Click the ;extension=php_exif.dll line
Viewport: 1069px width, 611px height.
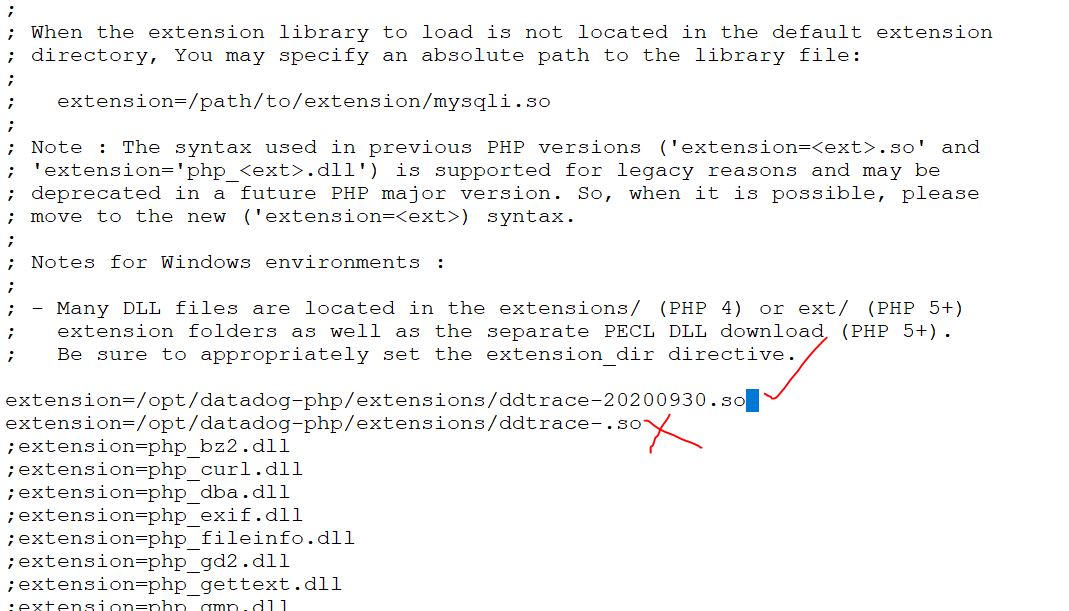[154, 516]
